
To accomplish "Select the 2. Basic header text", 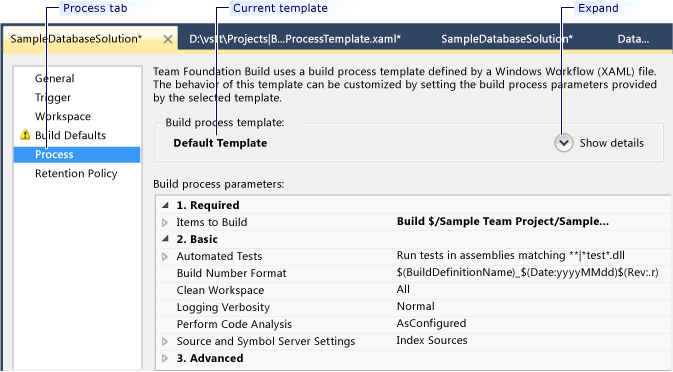I will (197, 239).
